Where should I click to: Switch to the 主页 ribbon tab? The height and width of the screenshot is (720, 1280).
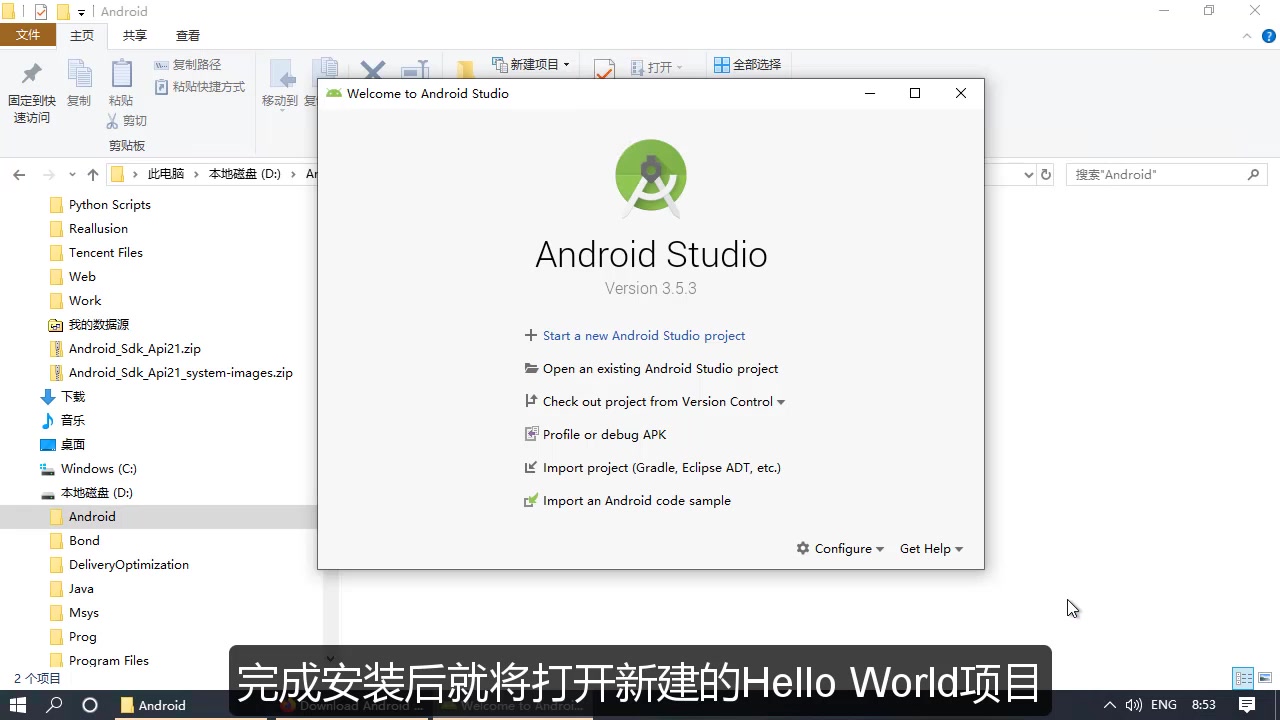tap(82, 35)
